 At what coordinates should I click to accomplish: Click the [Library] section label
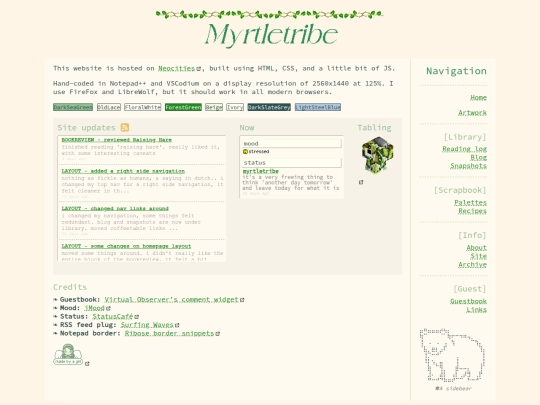(465, 137)
